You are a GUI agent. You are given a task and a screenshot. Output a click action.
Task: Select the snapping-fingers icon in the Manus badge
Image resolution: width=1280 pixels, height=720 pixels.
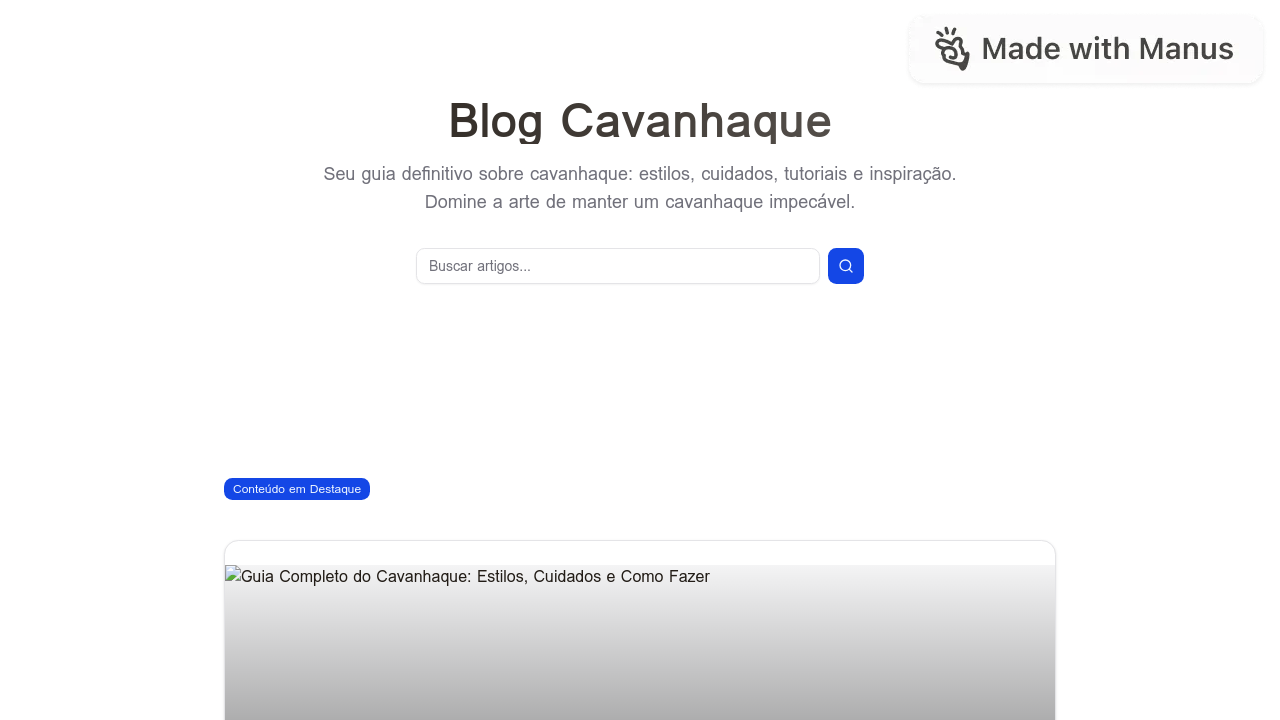951,48
